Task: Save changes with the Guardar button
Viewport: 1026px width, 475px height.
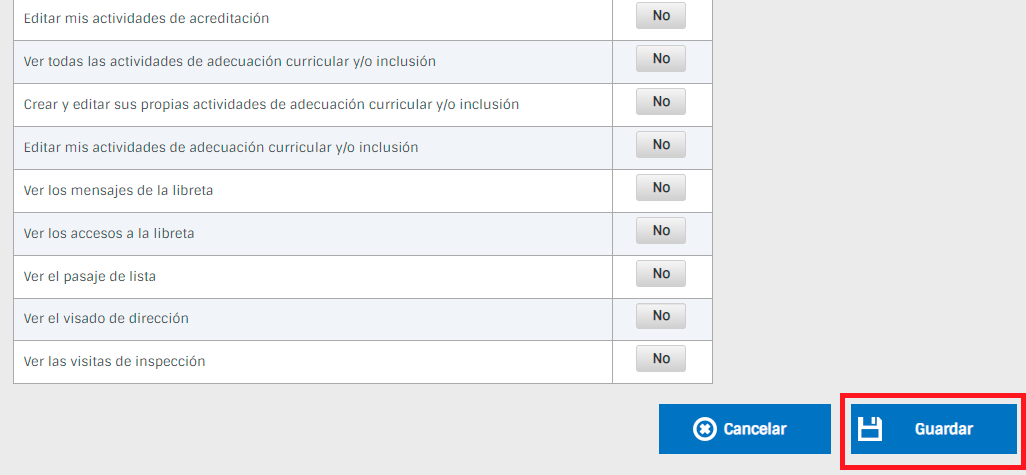Action: pyautogui.click(x=934, y=429)
